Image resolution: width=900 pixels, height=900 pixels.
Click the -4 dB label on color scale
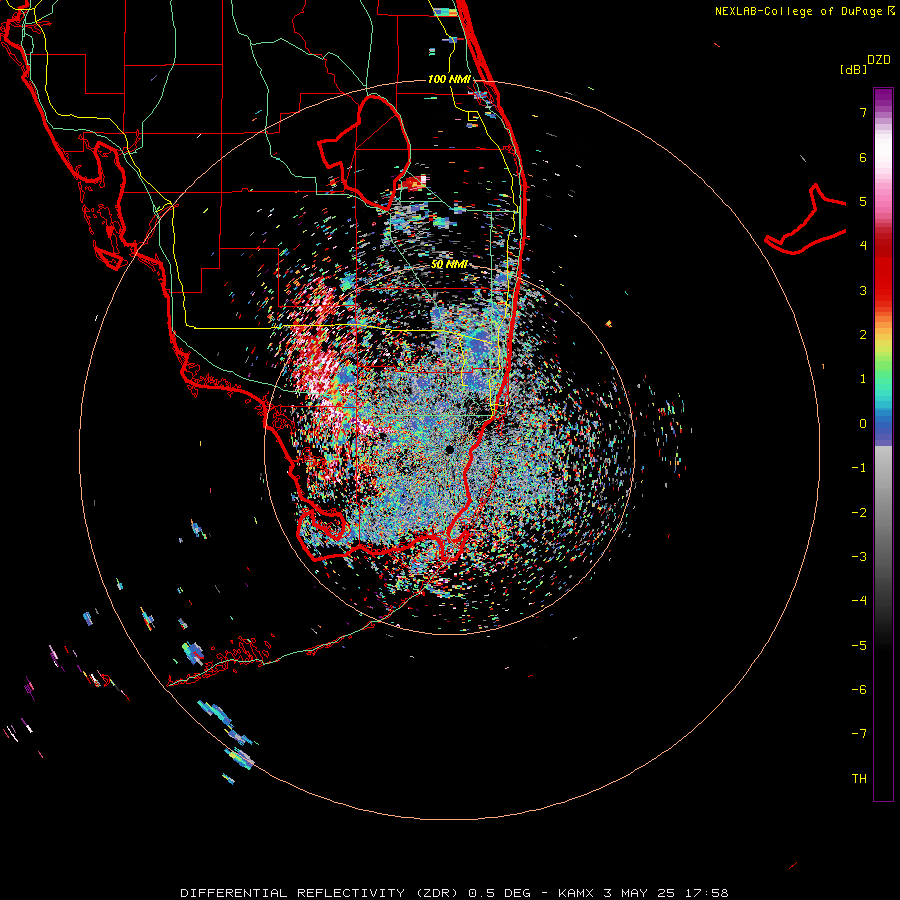[859, 600]
